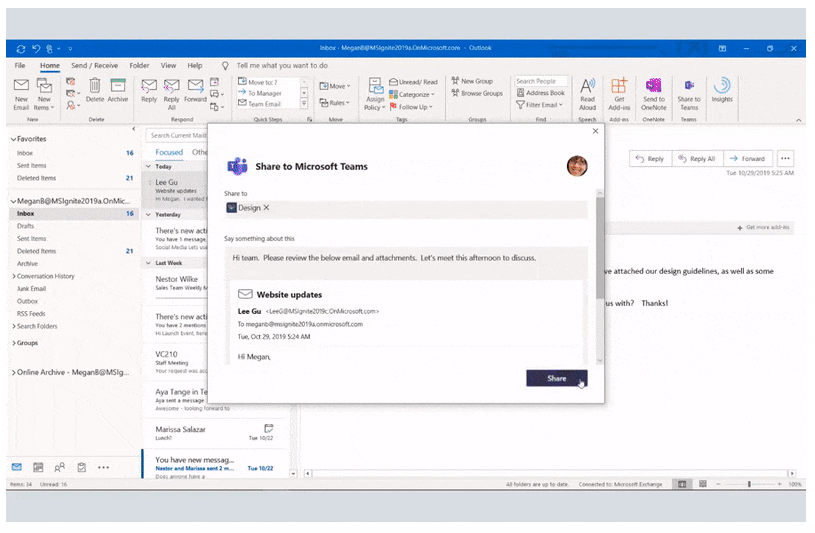Expand the Search Folders node

click(14, 326)
